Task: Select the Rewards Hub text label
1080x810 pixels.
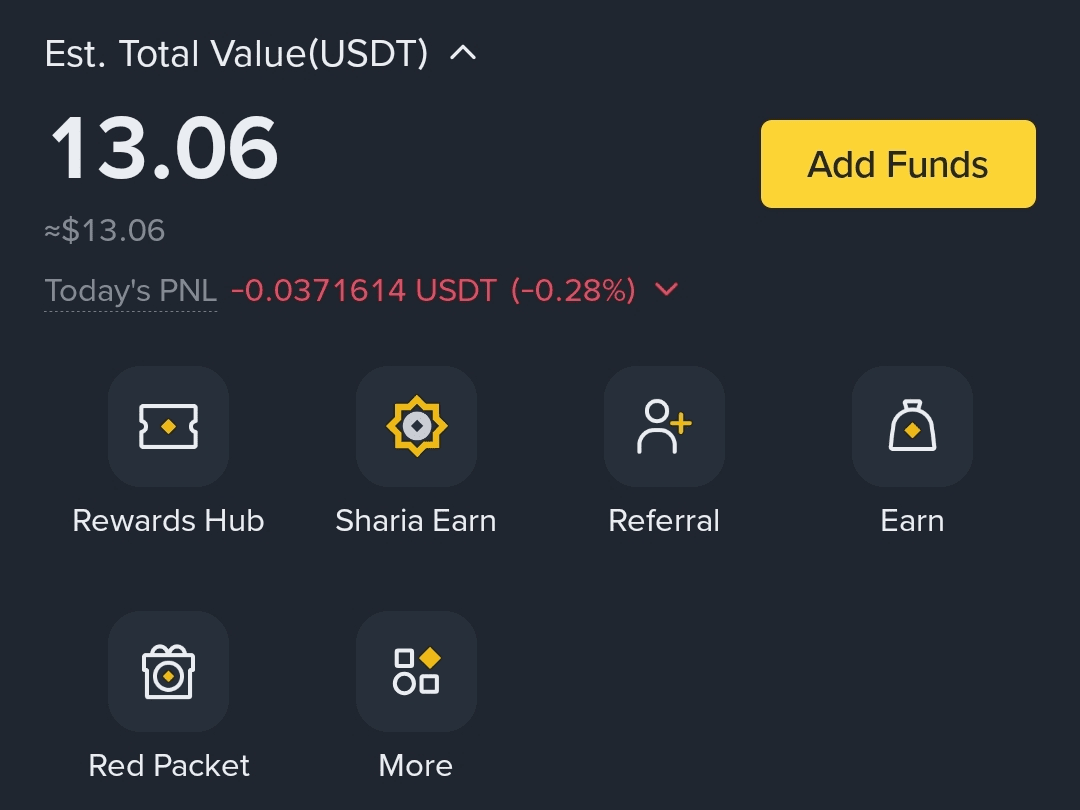Action: [168, 521]
